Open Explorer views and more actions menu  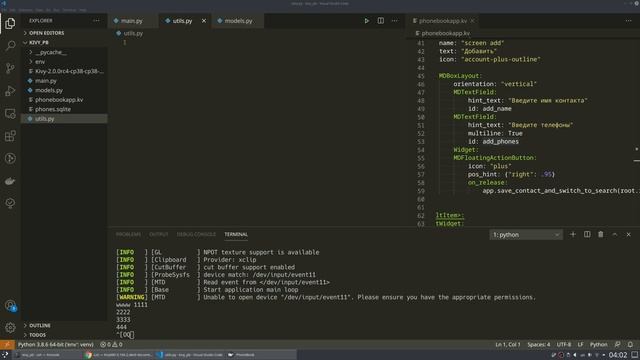point(96,20)
